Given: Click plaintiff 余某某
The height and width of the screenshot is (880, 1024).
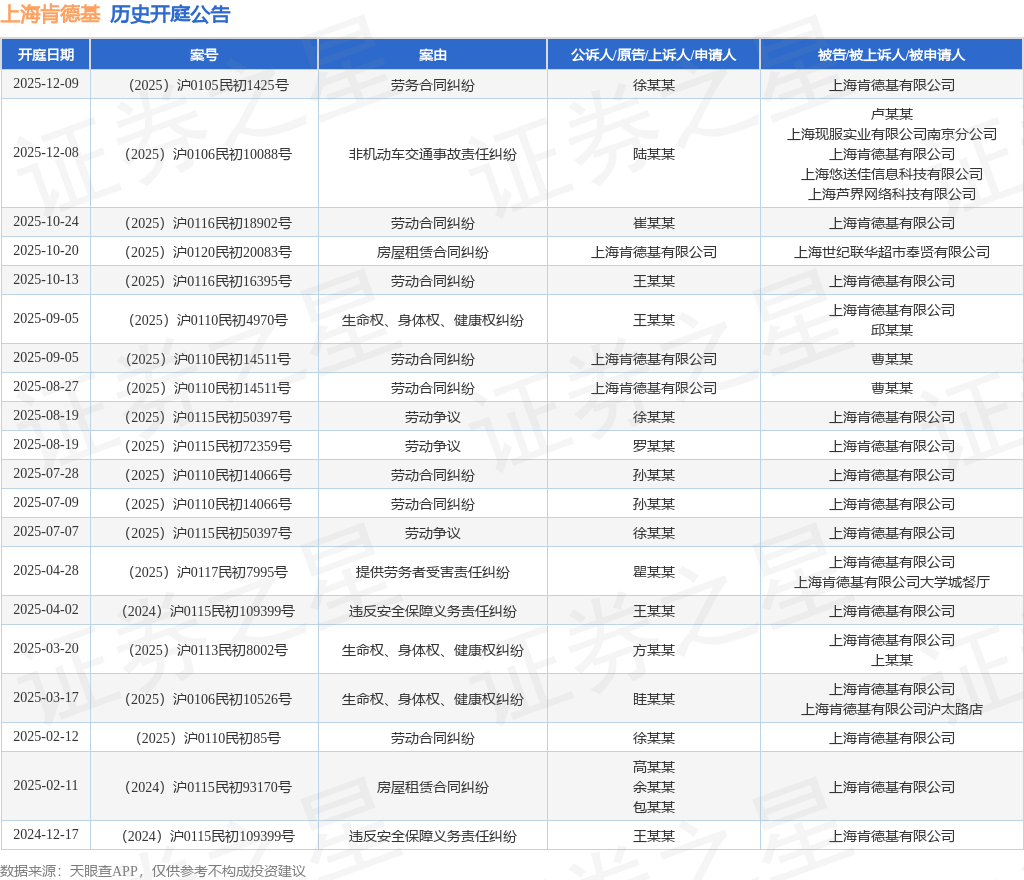Looking at the screenshot, I should coord(654,787).
